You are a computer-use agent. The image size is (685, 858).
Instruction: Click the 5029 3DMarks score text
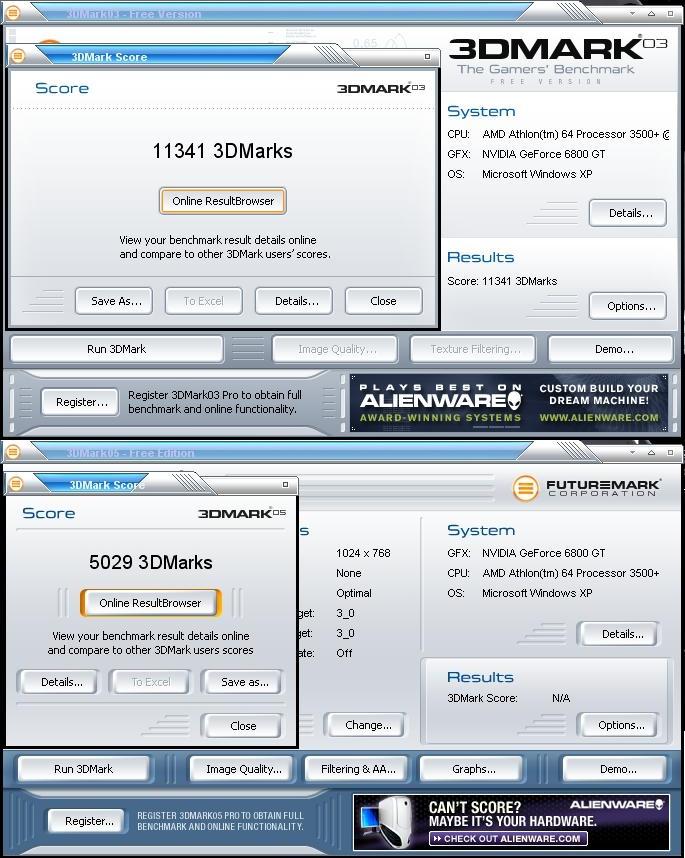[x=150, y=563]
